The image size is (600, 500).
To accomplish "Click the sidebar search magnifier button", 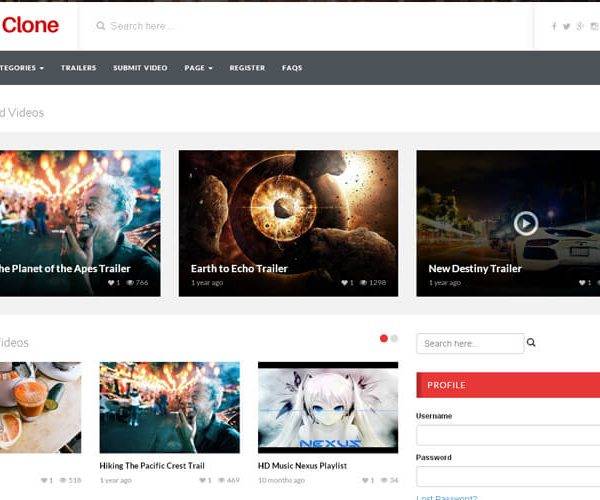I will coord(531,343).
